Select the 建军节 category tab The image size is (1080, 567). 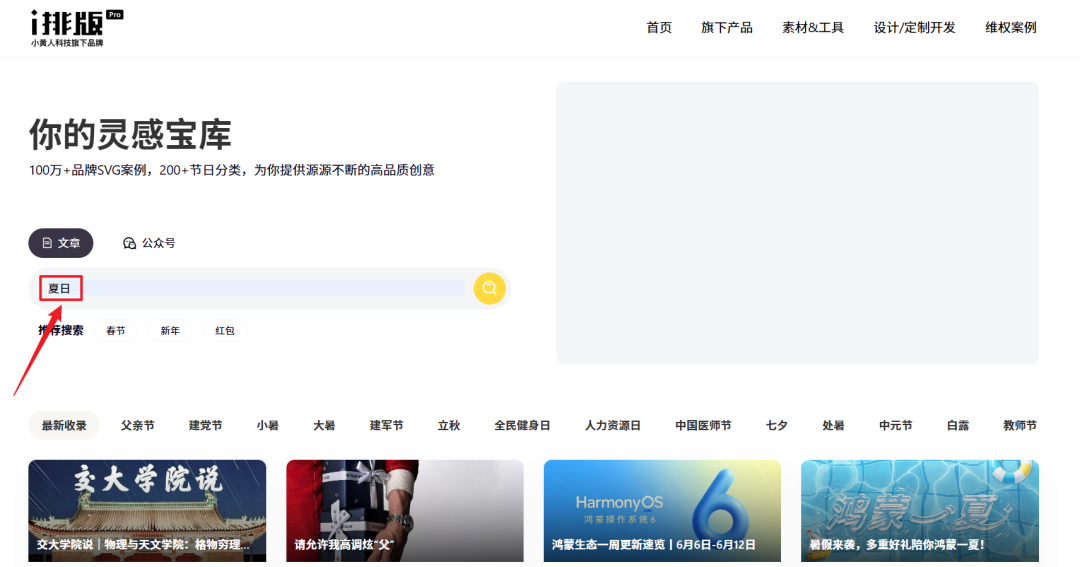click(386, 426)
